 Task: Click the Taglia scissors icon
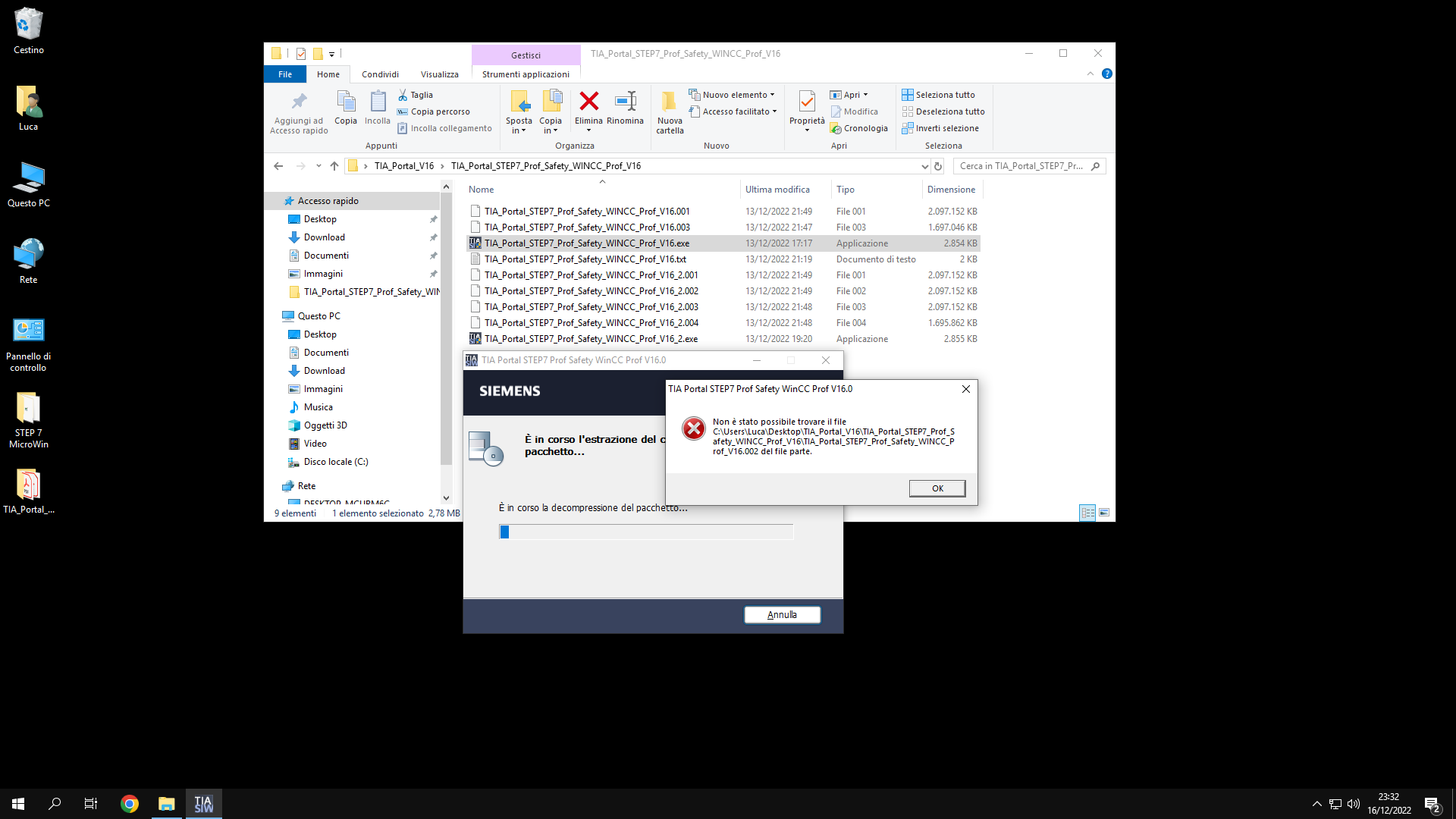click(x=403, y=95)
